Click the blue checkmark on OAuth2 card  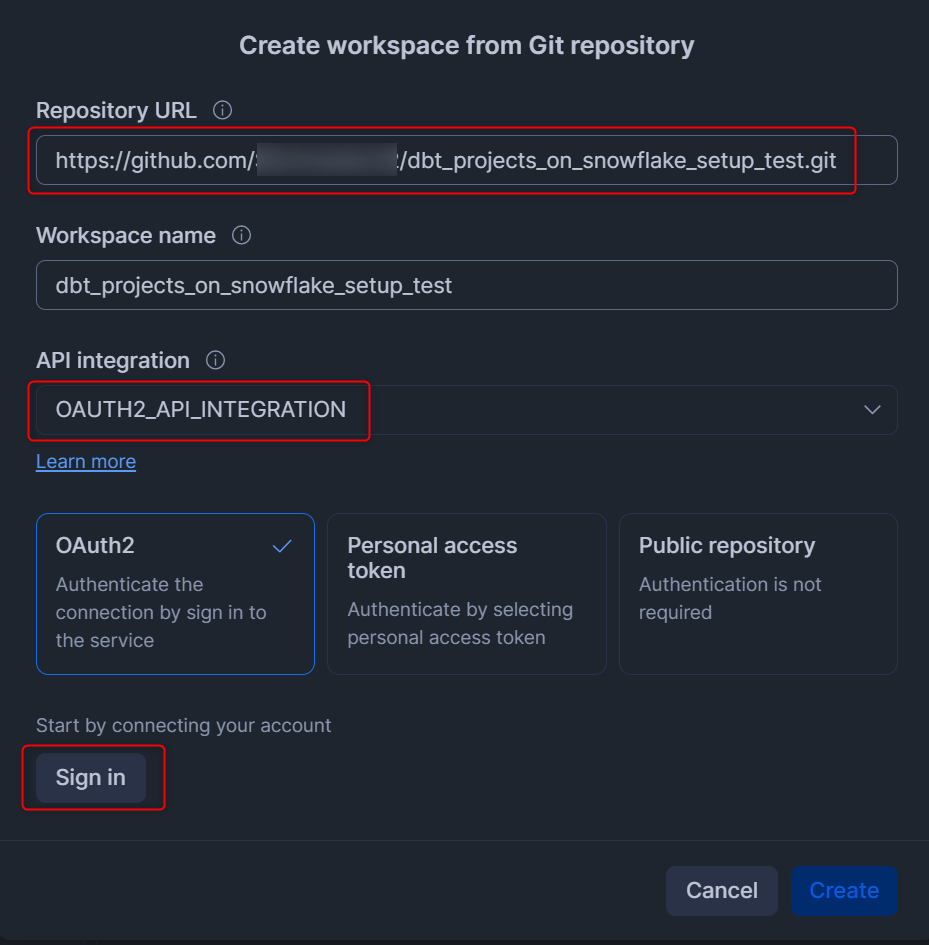282,546
